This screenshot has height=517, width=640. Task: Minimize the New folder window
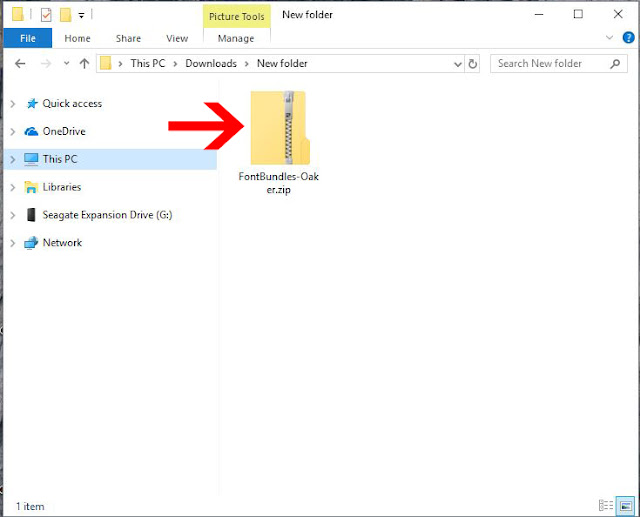pos(539,14)
